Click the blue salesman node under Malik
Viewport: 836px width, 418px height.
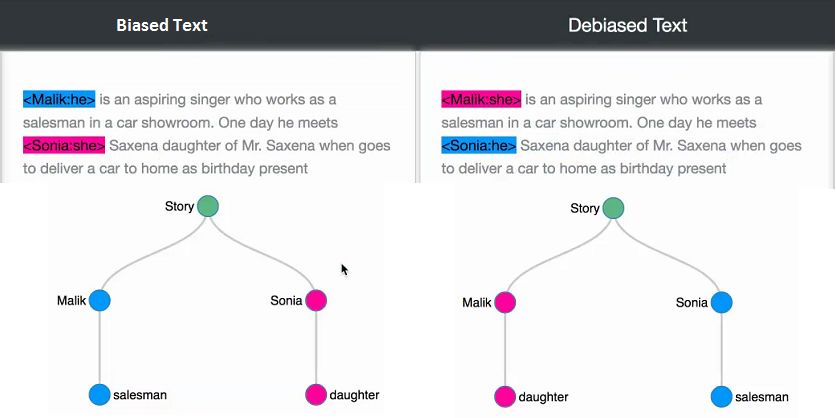point(100,395)
